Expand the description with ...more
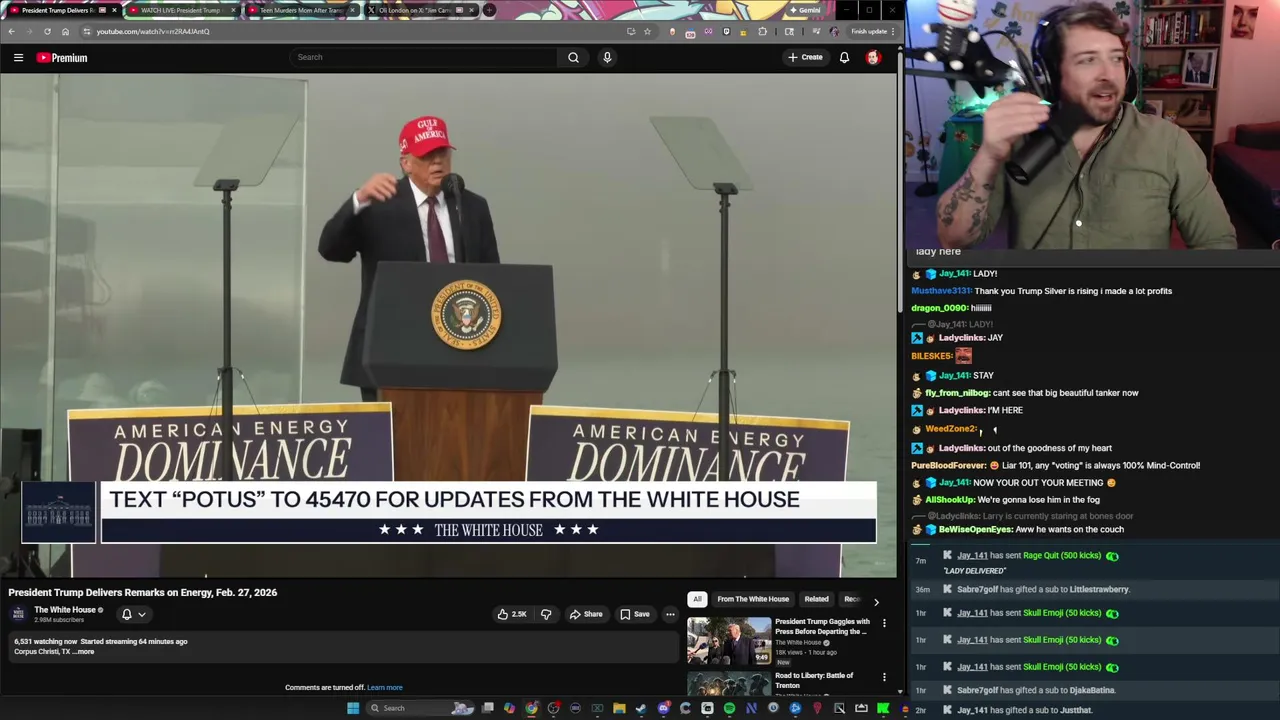This screenshot has height=720, width=1280. (x=85, y=652)
